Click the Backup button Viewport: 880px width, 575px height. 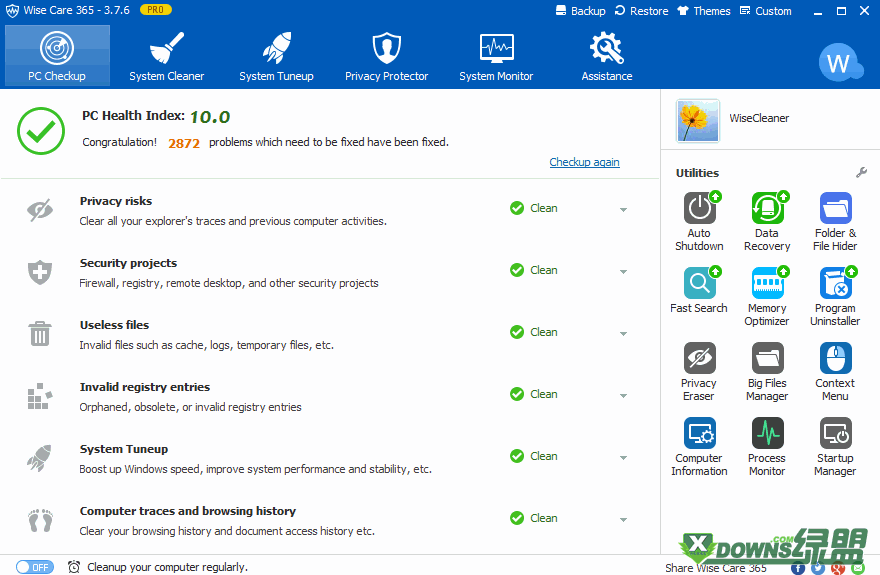(580, 11)
